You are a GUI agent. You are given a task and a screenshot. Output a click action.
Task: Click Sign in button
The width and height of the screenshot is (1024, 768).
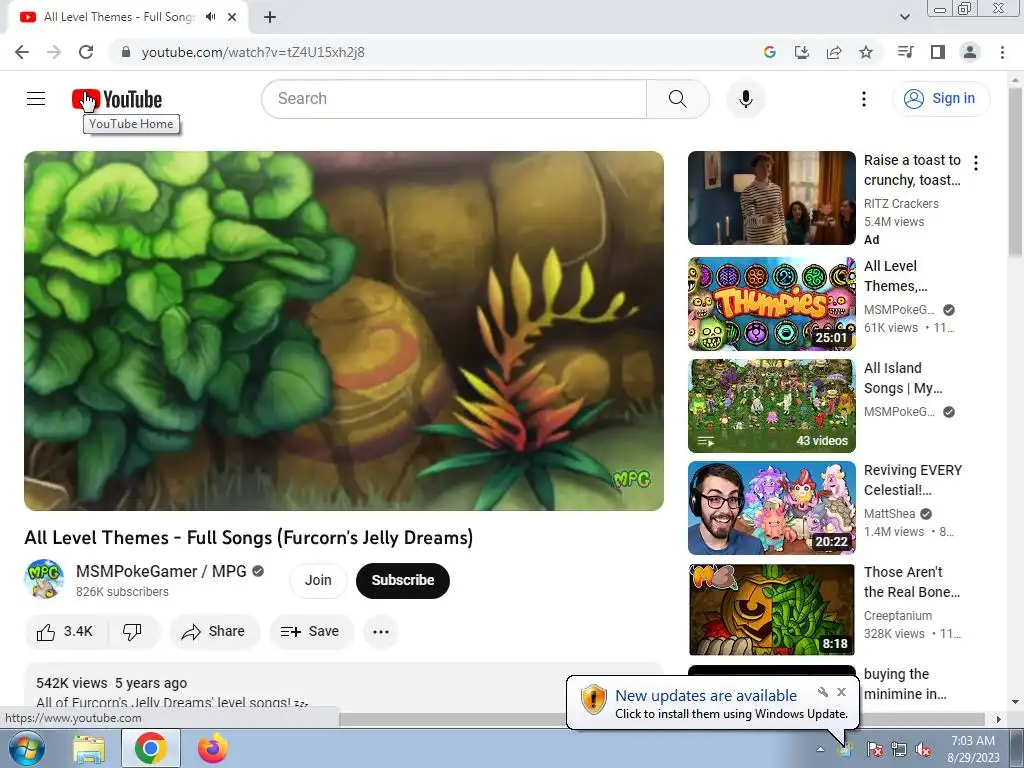pos(940,99)
